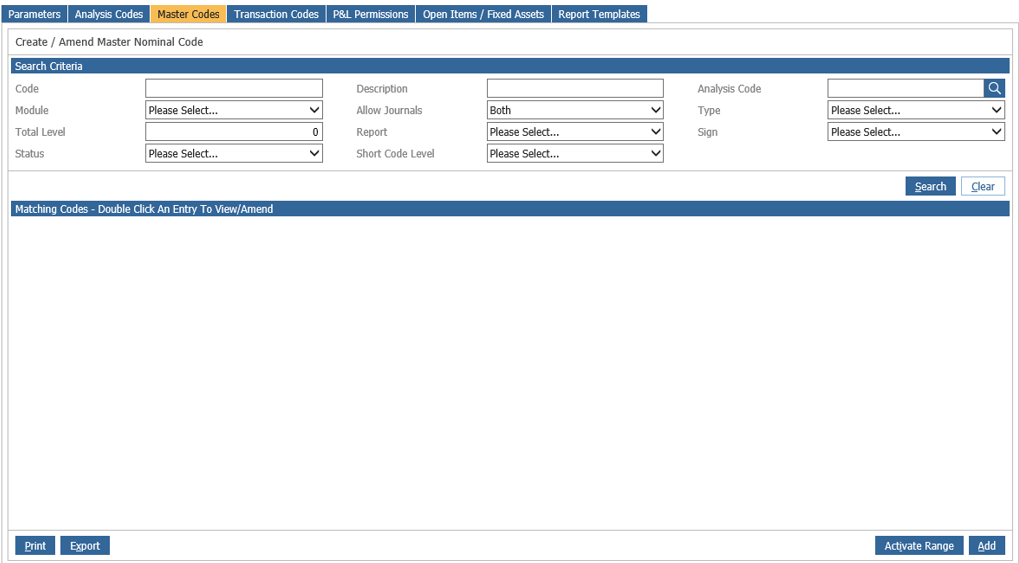Switch to the Parameters tab

tap(34, 14)
